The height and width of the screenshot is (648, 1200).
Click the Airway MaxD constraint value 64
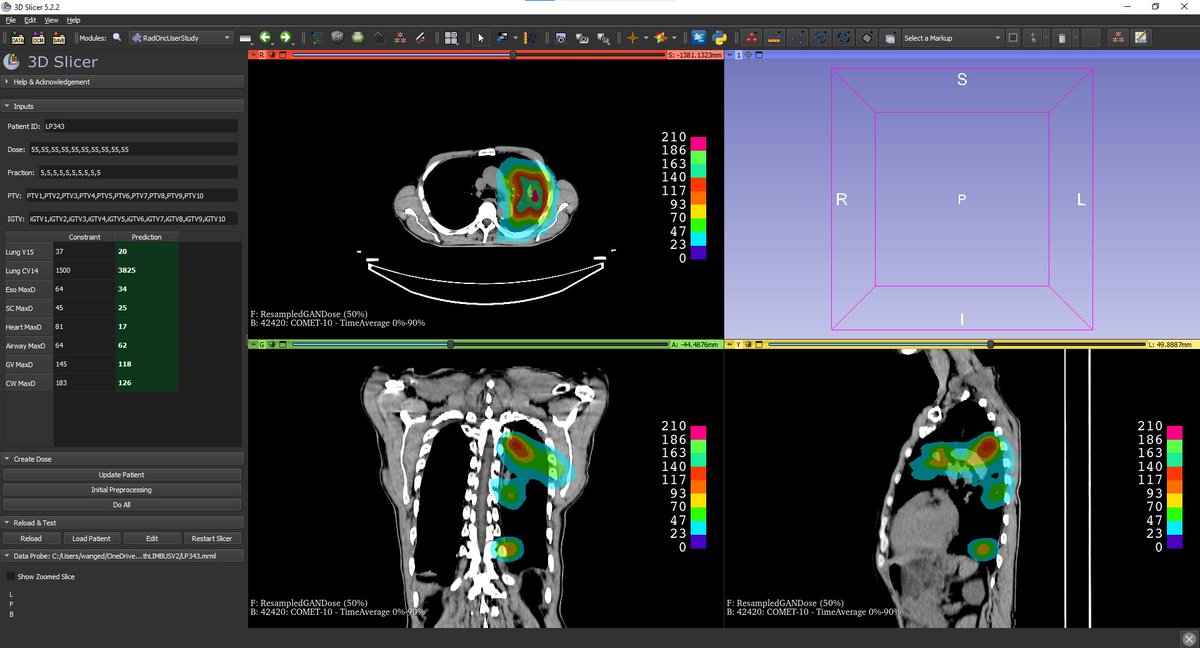click(x=83, y=345)
